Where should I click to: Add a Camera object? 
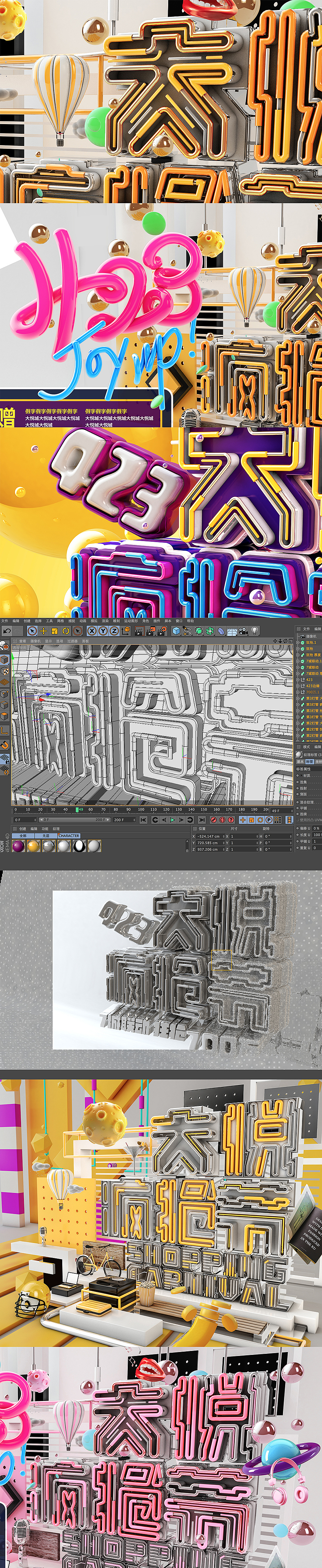[x=243, y=631]
